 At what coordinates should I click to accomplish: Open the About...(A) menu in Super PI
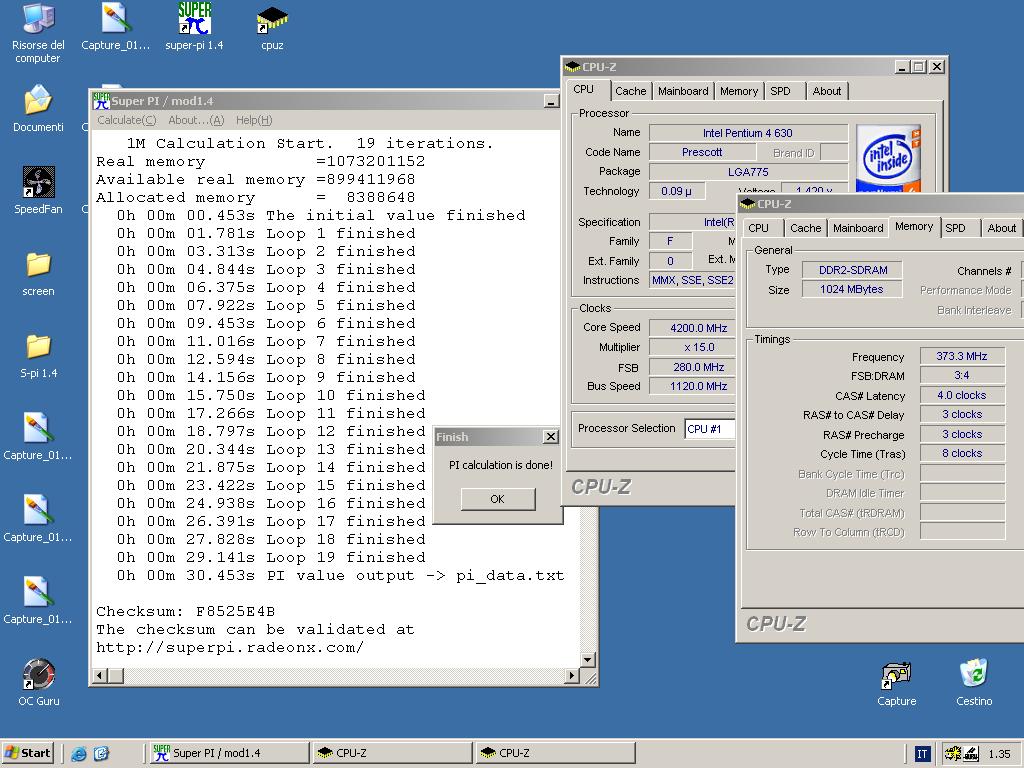[x=196, y=120]
